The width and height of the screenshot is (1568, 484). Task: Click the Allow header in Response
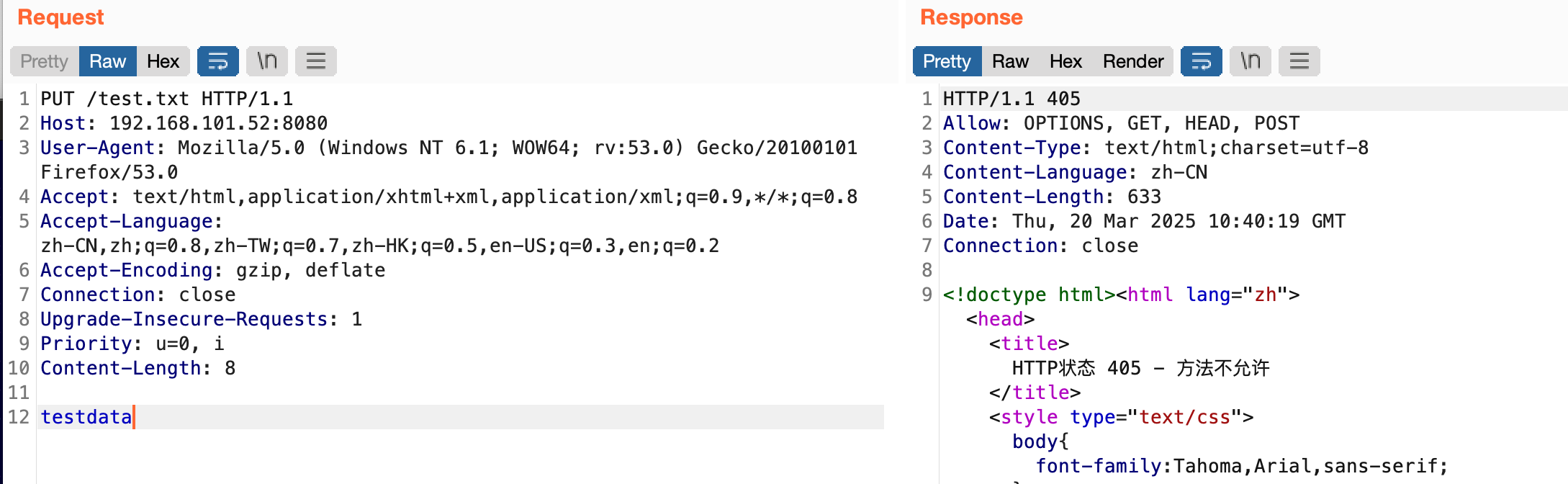(1121, 123)
